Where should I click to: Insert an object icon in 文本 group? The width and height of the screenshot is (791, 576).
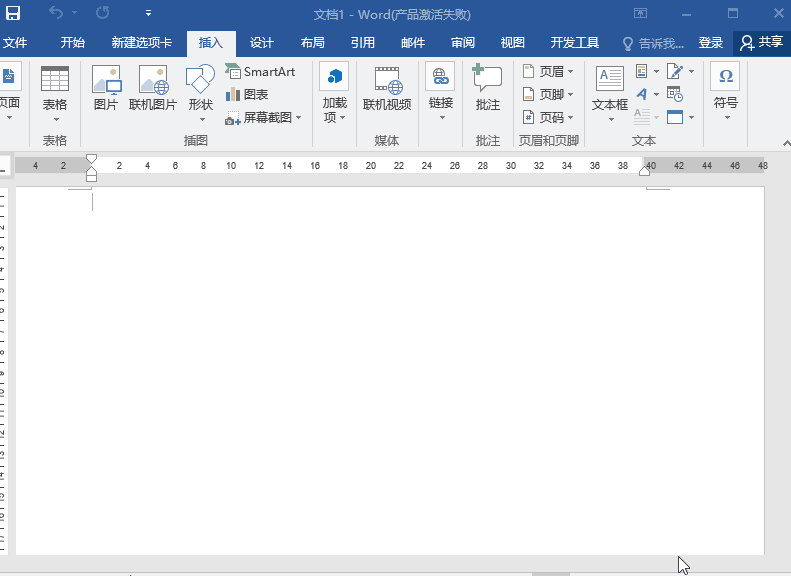(675, 117)
